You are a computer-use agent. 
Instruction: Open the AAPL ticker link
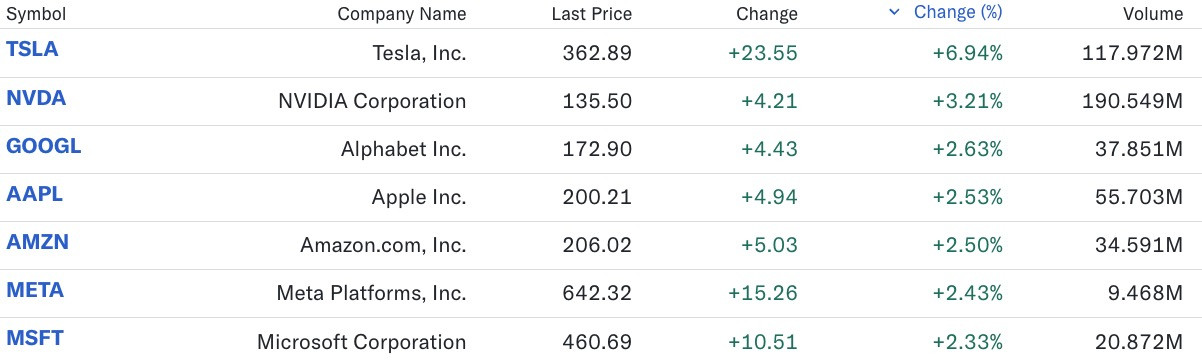click(34, 194)
